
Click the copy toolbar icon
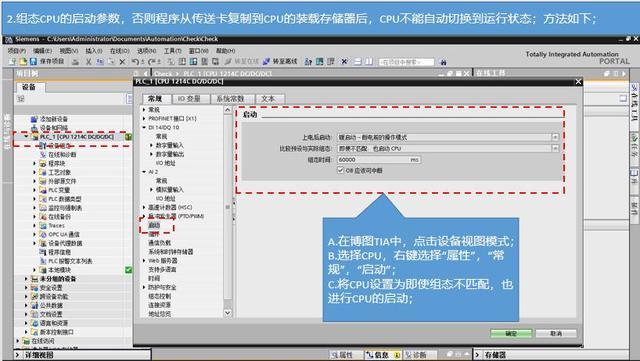tap(100, 62)
